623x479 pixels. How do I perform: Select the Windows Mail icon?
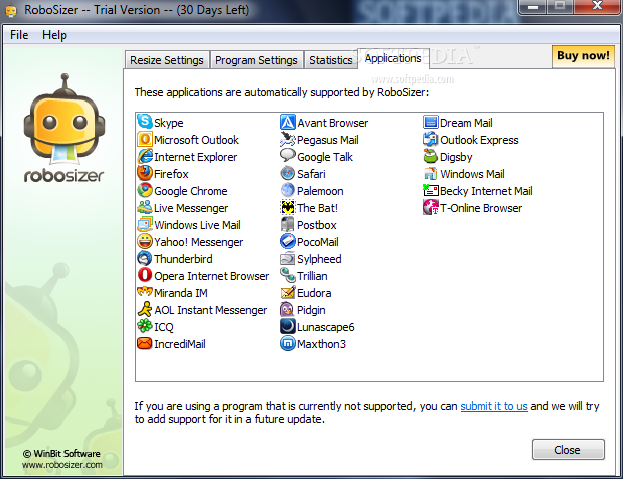click(431, 173)
